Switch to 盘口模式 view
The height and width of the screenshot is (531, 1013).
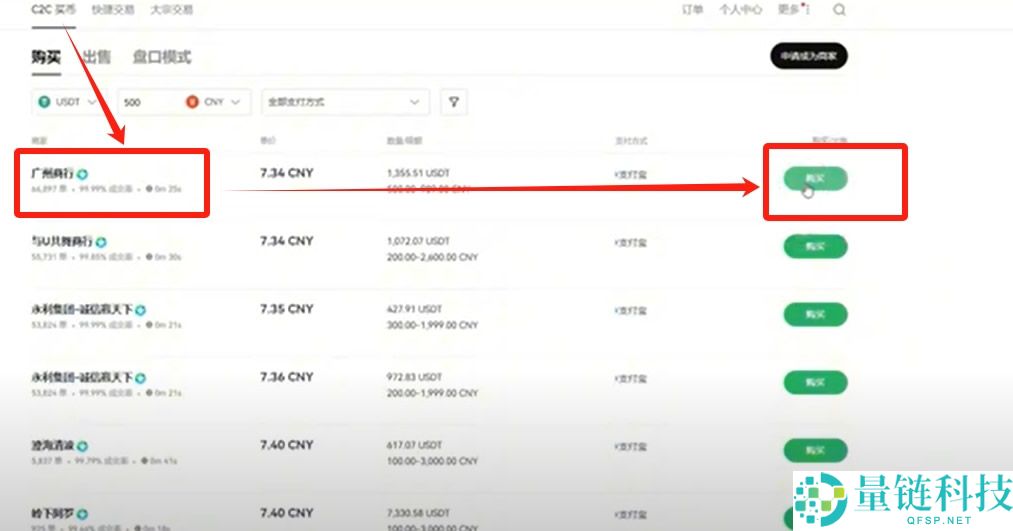[x=162, y=57]
